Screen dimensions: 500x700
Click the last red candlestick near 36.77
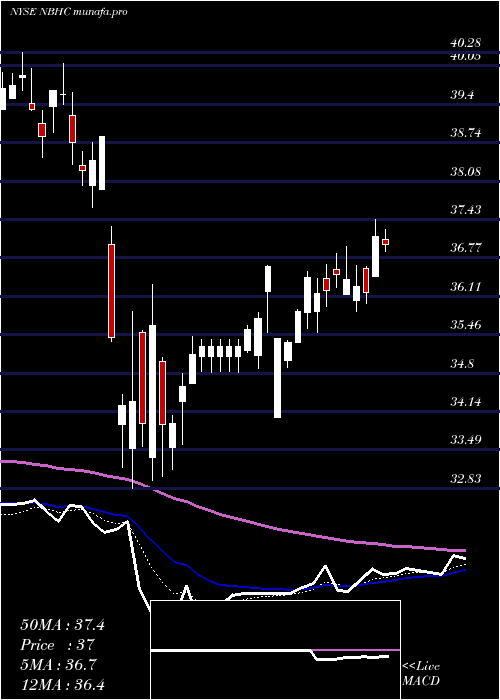click(x=385, y=242)
